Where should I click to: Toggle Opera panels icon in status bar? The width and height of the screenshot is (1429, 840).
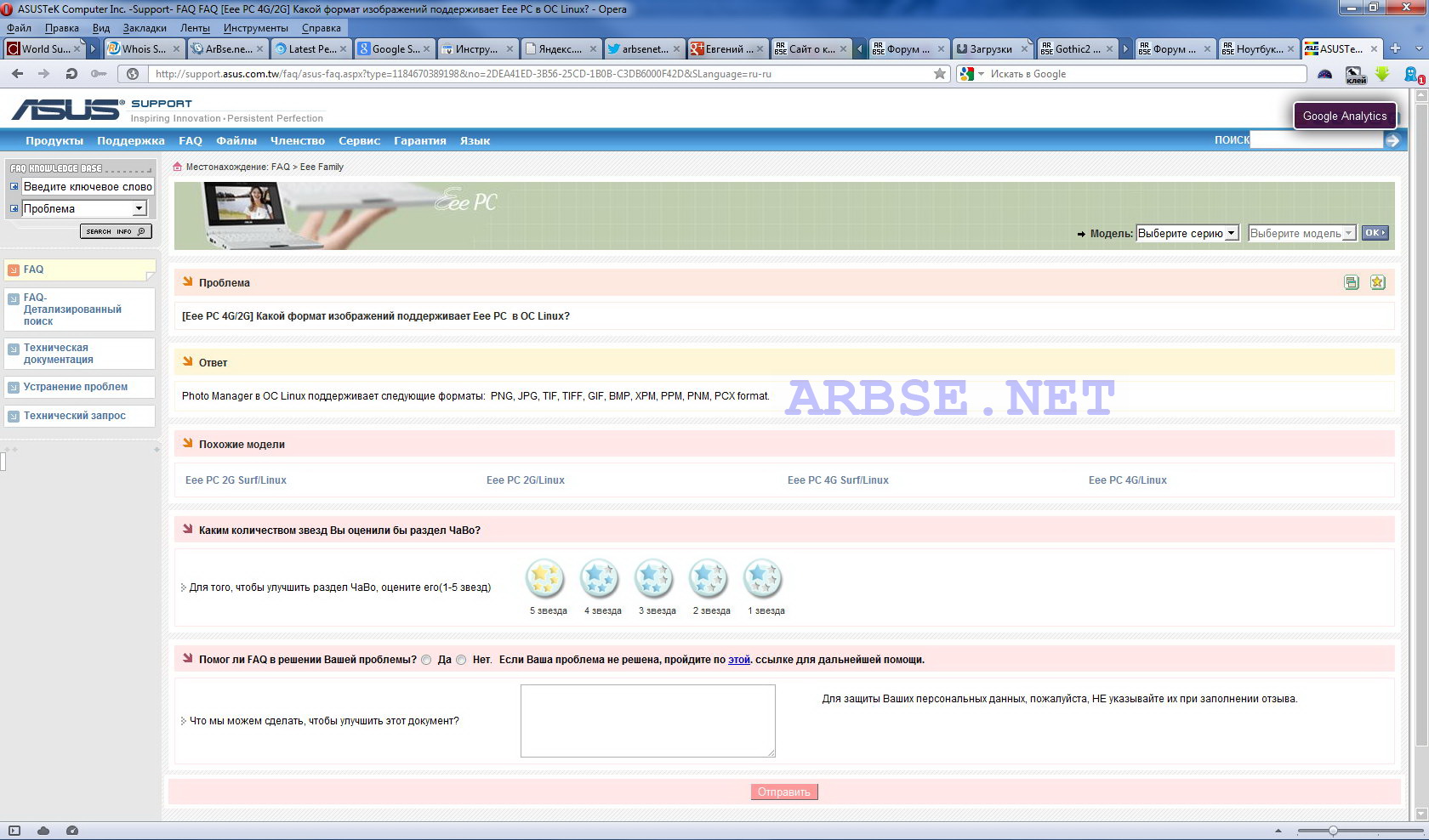click(14, 831)
